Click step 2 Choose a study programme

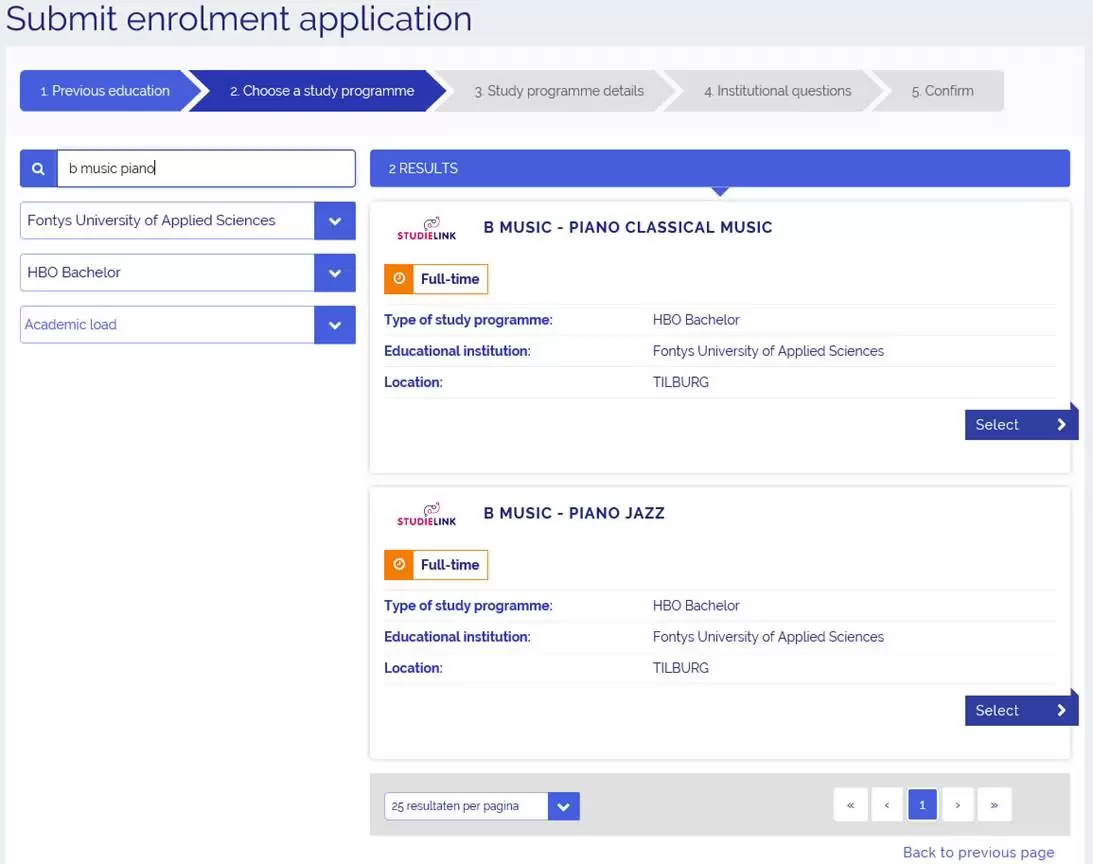tap(321, 91)
